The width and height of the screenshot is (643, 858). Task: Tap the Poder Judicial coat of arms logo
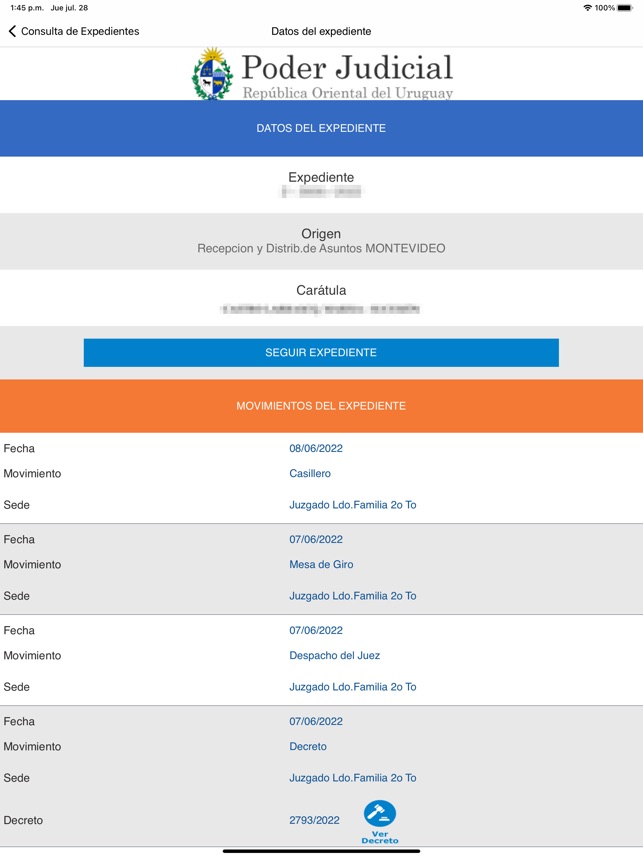tap(213, 71)
